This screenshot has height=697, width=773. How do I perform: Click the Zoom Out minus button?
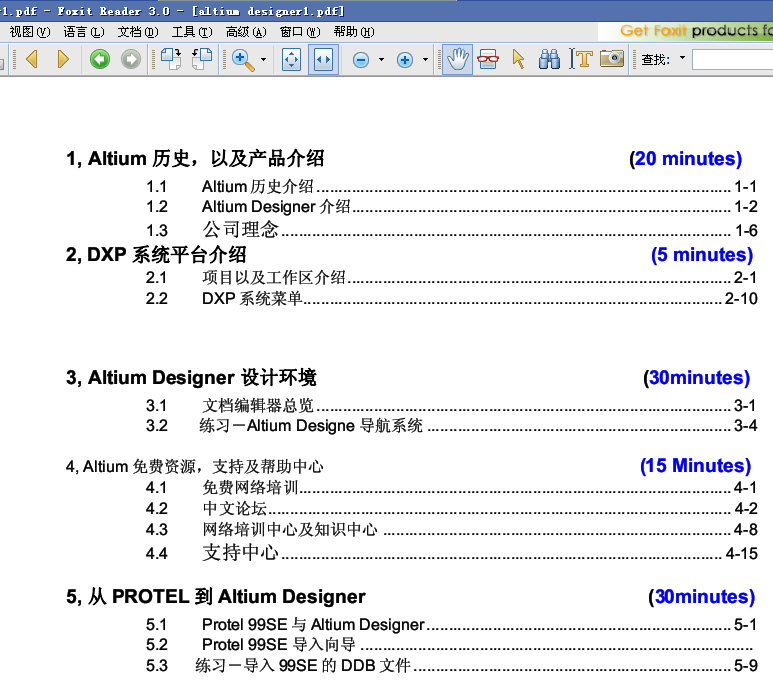(x=361, y=60)
